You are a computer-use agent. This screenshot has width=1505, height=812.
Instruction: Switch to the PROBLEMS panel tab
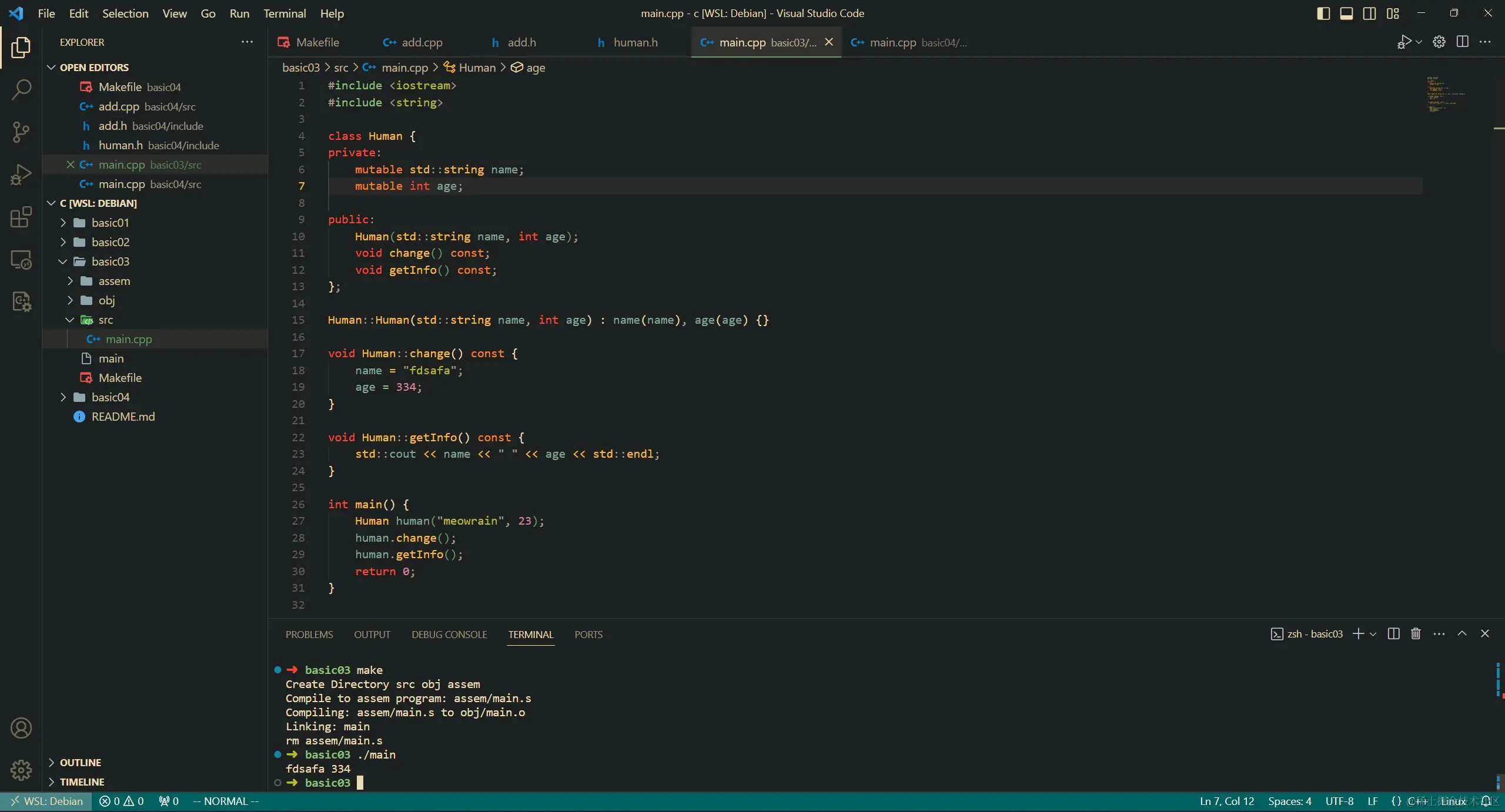[309, 635]
